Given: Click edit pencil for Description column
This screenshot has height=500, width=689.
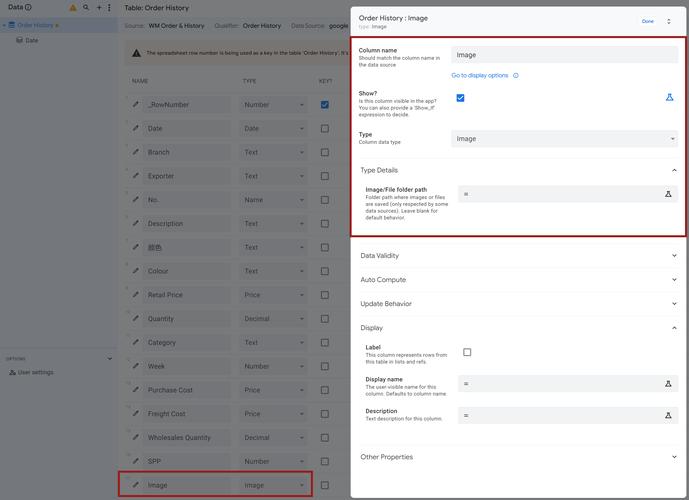Looking at the screenshot, I should coord(136,223).
